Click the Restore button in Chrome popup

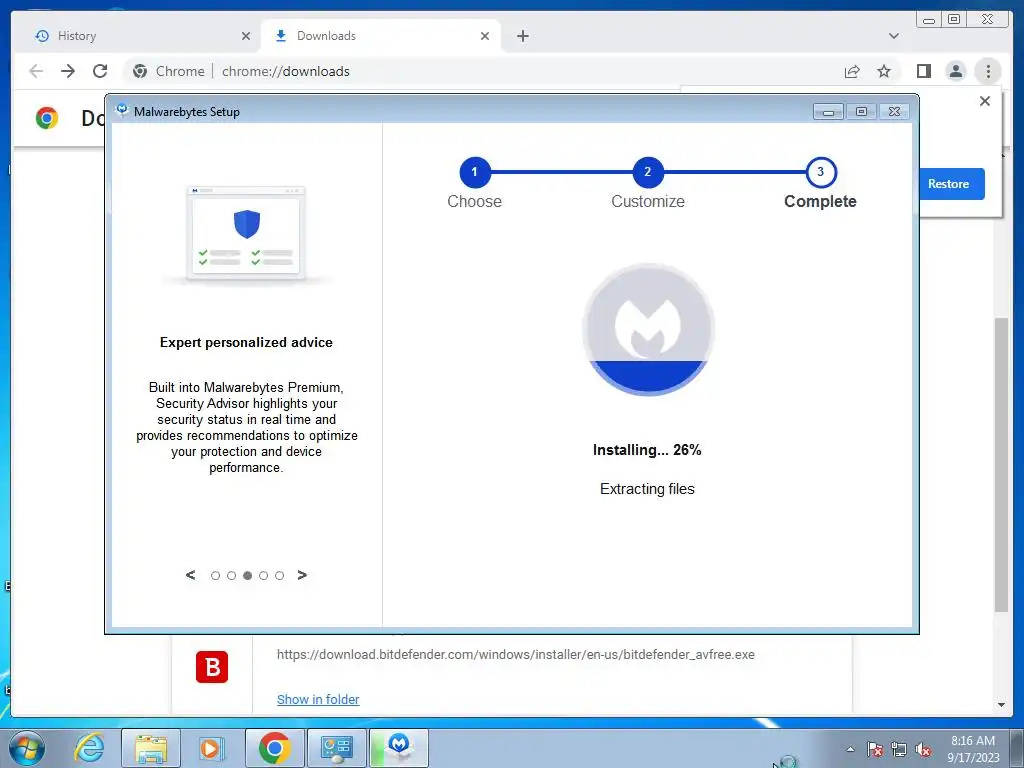(x=952, y=184)
